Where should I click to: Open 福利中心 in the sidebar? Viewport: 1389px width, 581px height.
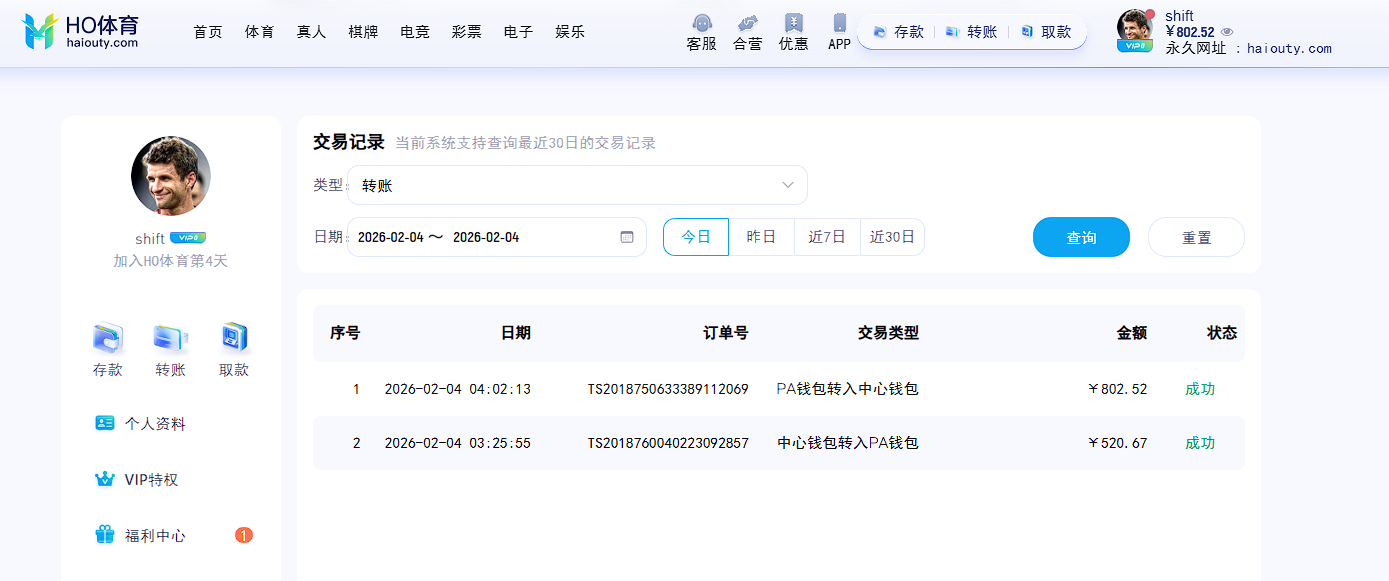point(155,535)
